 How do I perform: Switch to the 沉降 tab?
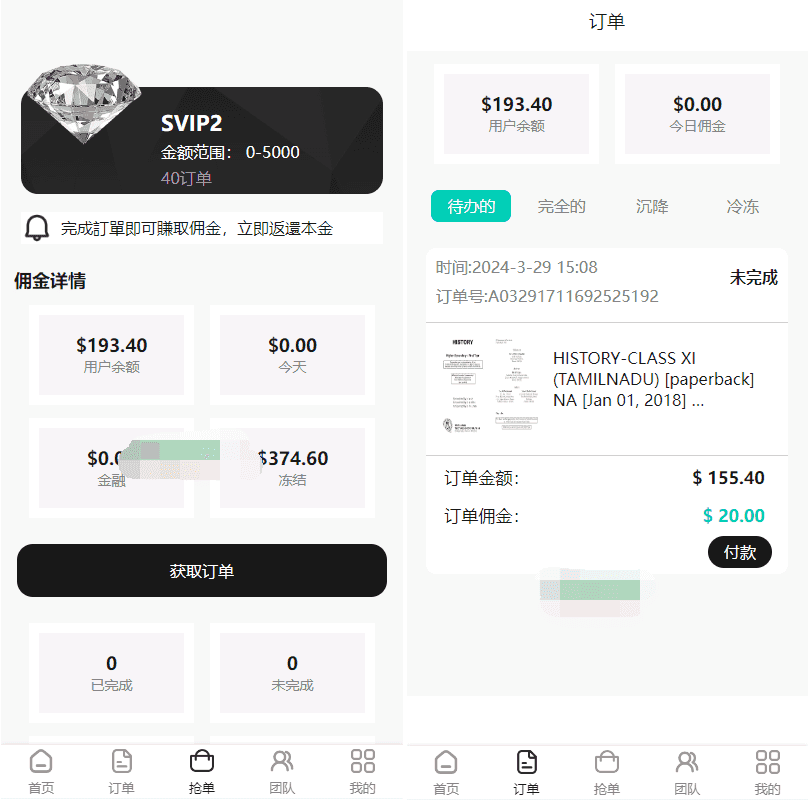pyautogui.click(x=652, y=206)
